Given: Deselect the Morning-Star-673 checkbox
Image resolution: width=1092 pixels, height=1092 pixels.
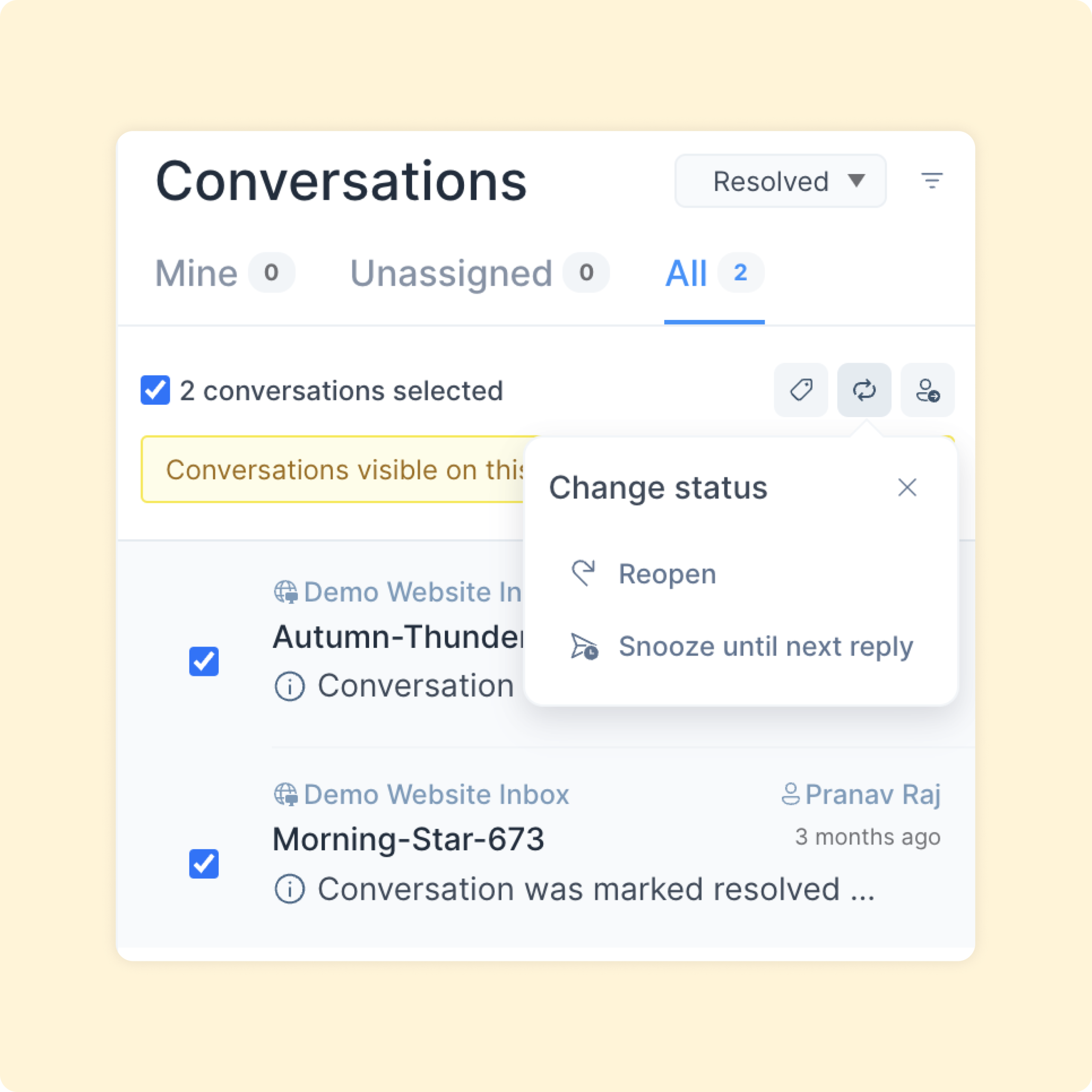Looking at the screenshot, I should [x=204, y=864].
